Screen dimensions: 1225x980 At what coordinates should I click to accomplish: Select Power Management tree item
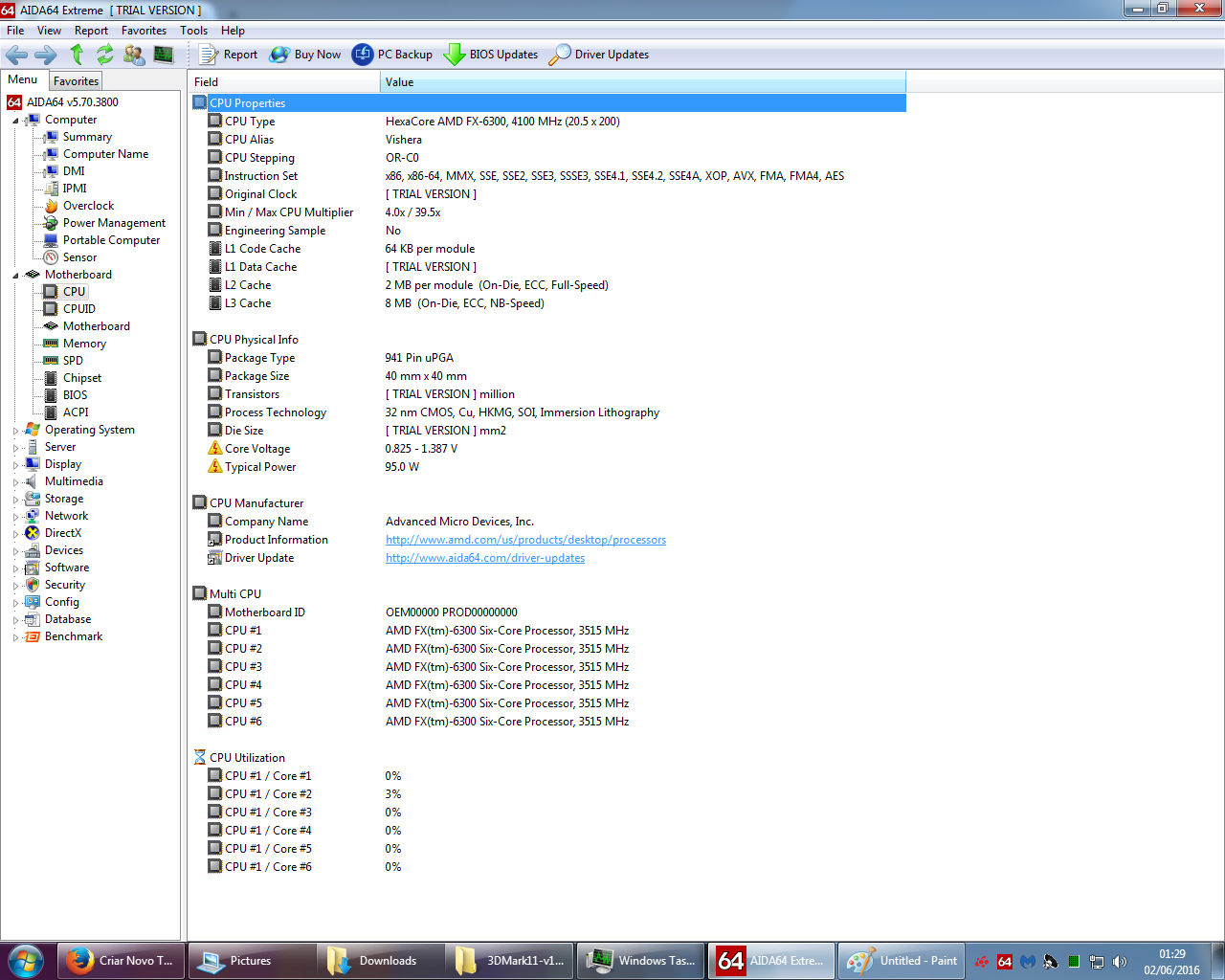point(114,223)
